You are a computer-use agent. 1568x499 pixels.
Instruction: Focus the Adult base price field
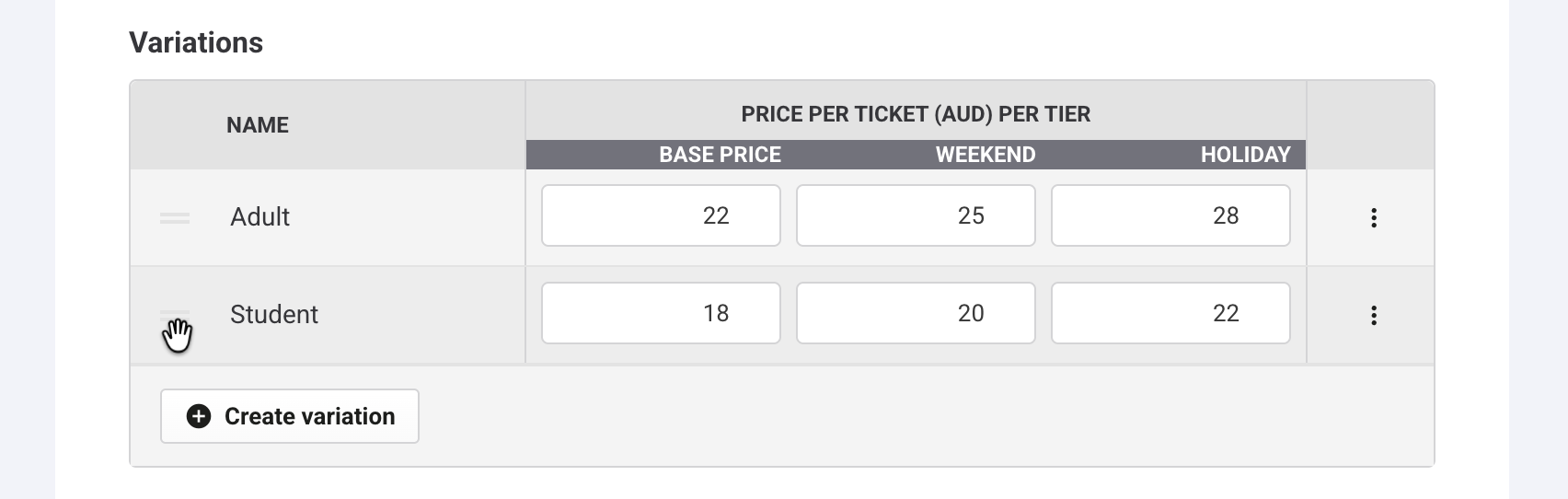pyautogui.click(x=661, y=216)
